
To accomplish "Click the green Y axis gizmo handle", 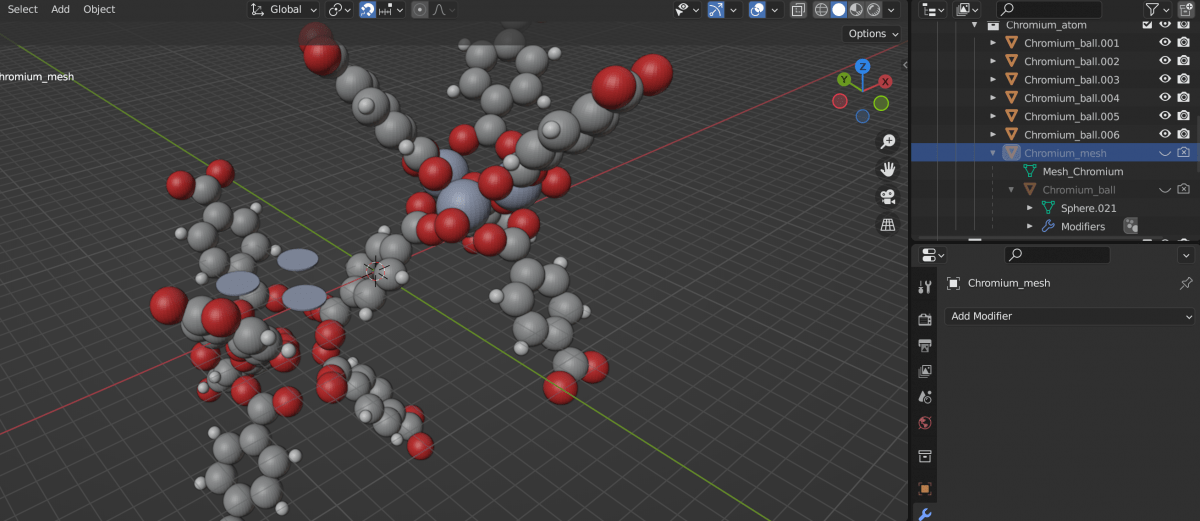I will point(844,79).
